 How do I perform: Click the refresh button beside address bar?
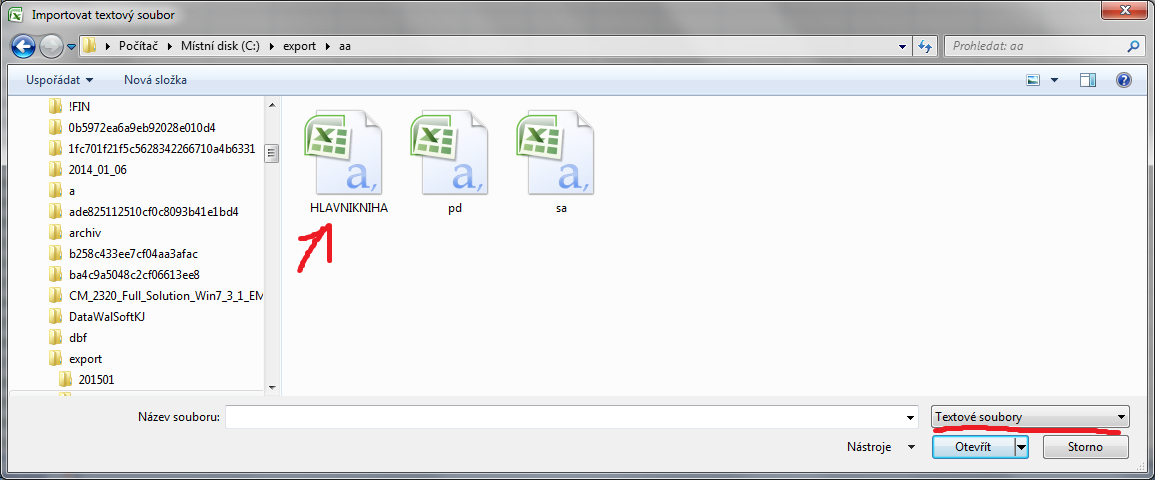(925, 46)
